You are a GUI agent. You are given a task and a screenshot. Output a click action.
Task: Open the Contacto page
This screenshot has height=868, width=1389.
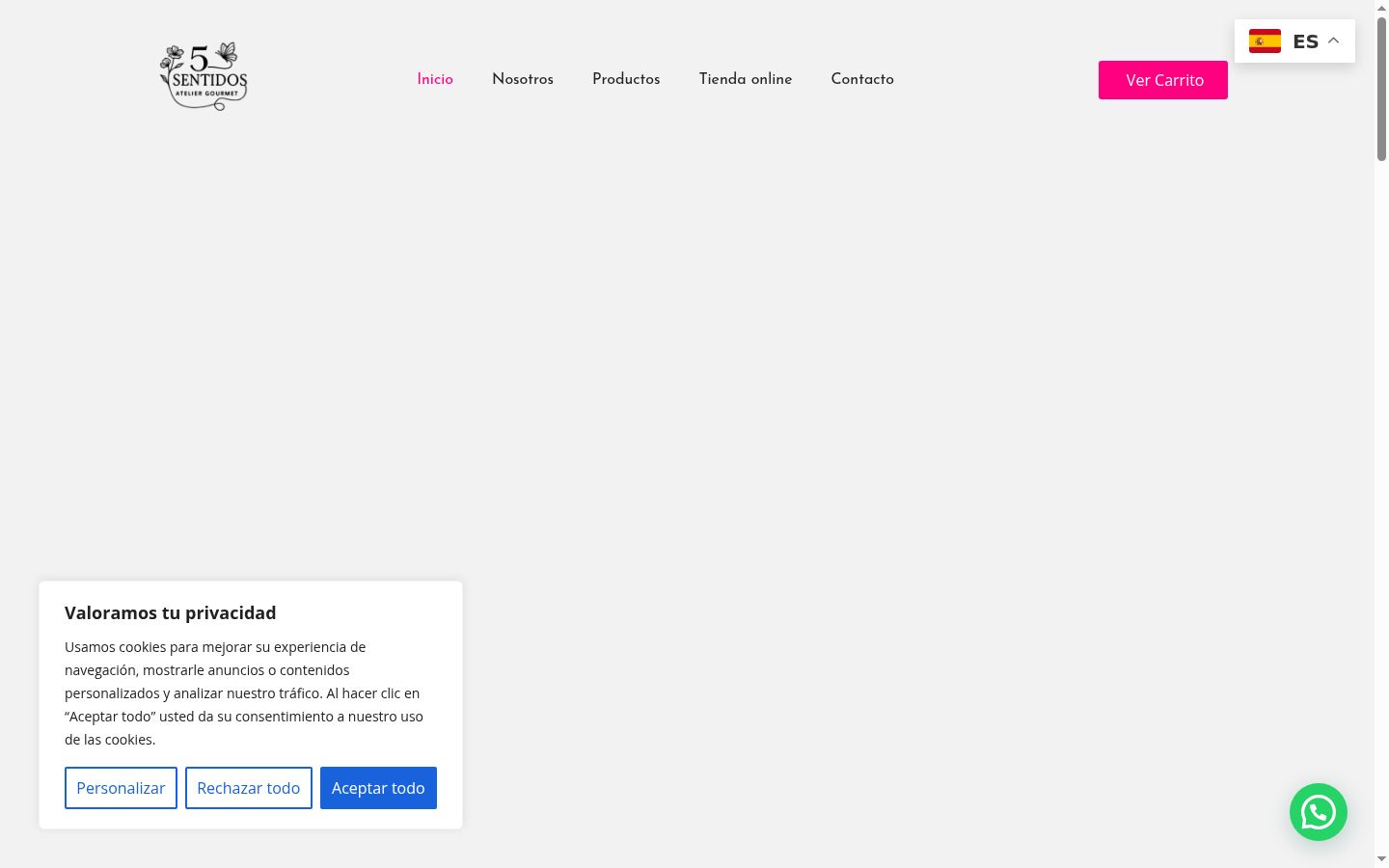[862, 79]
